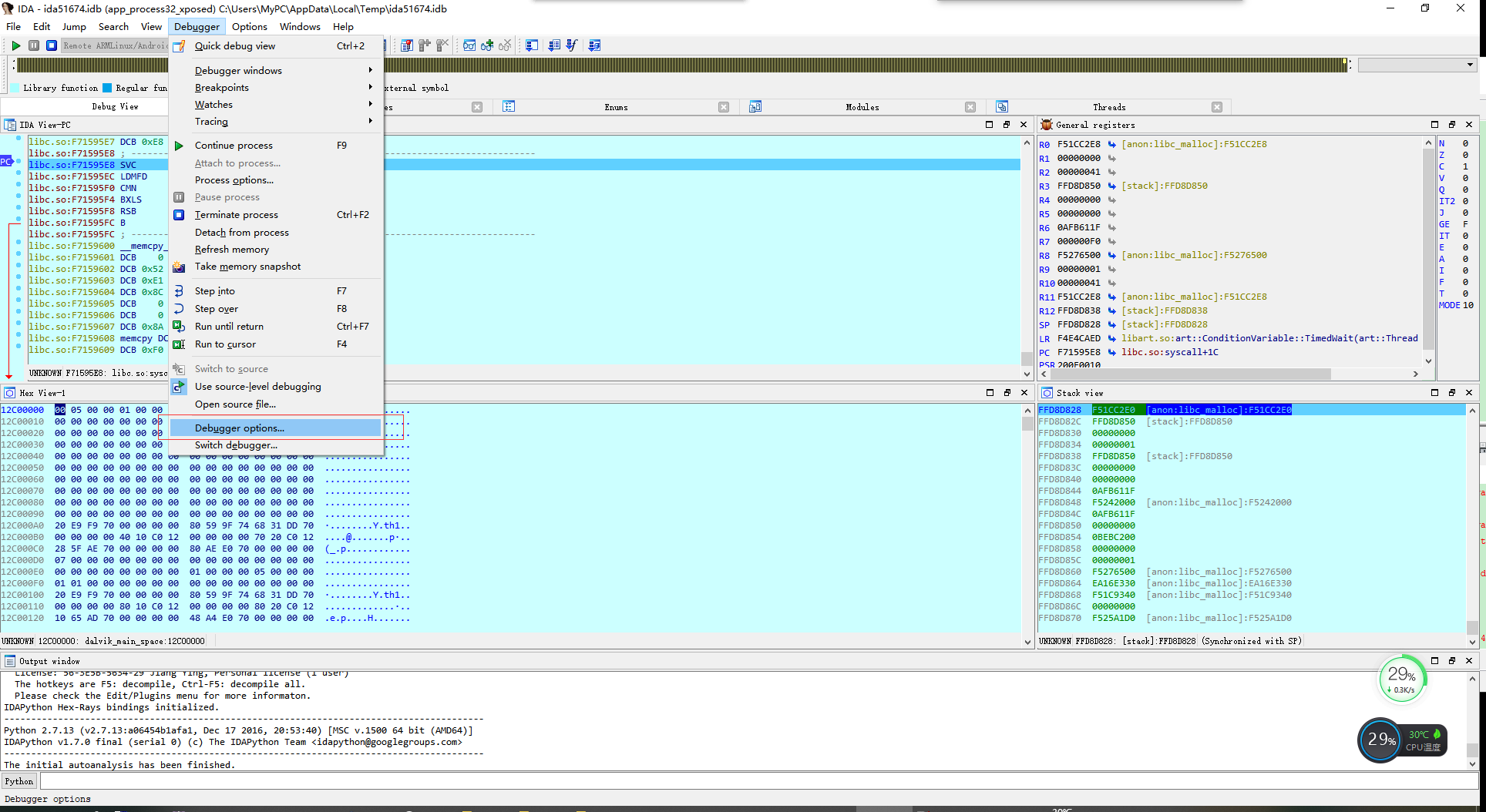Click add breakpoint toolbar icon
Screen dimensions: 1486x812
coord(425,45)
